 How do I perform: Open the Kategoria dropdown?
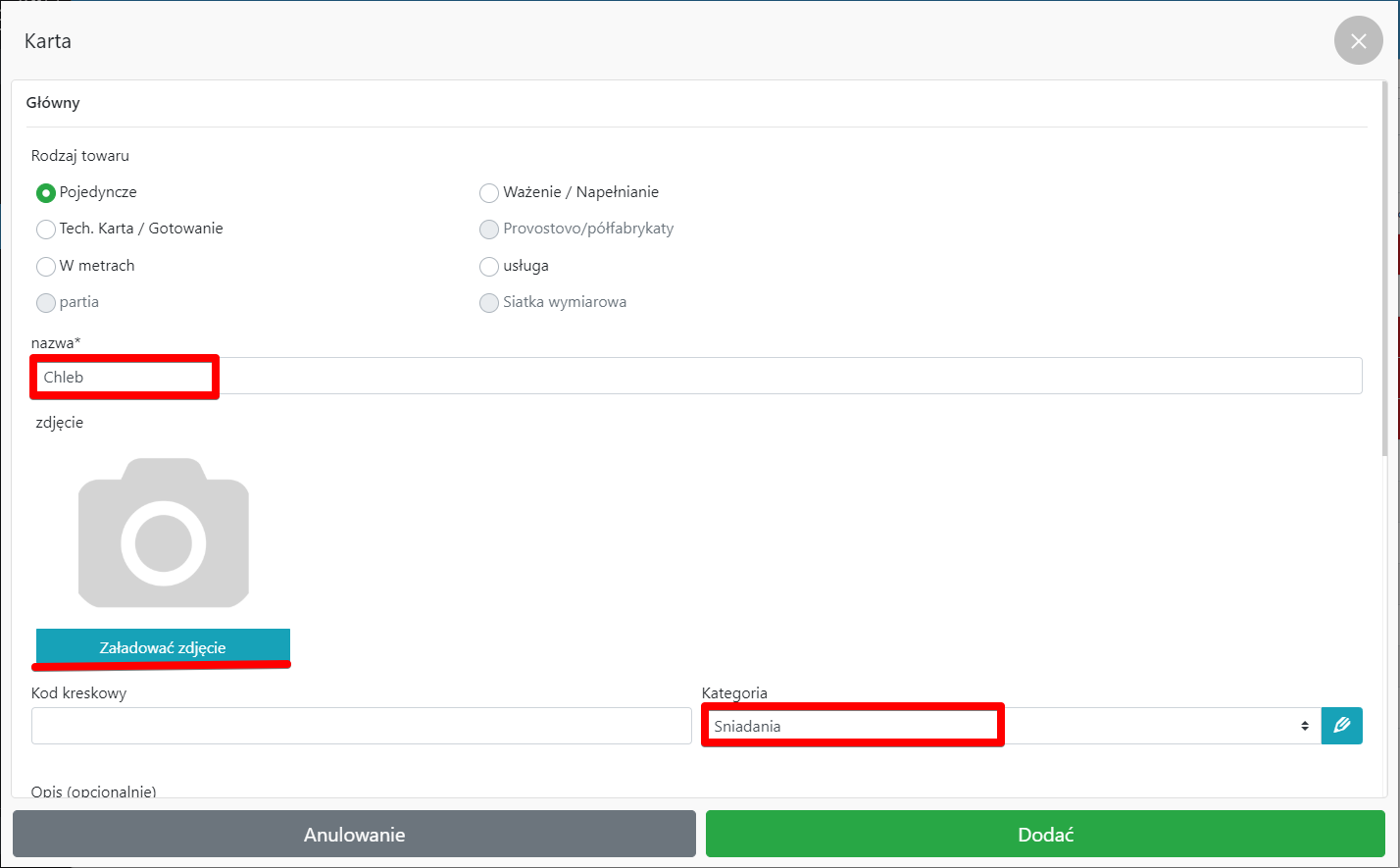click(1010, 726)
